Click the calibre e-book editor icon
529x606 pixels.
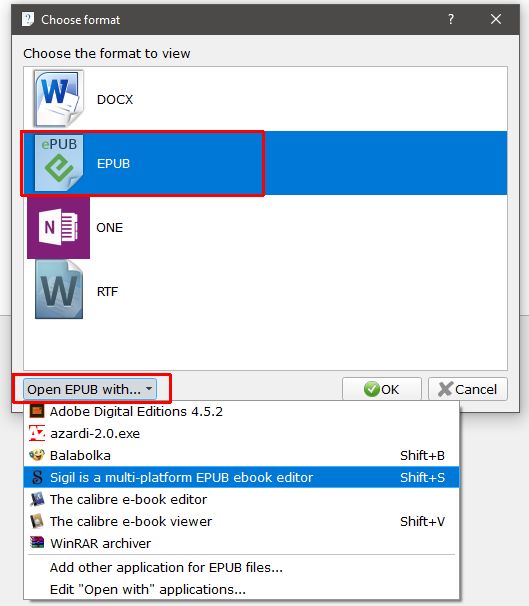(x=37, y=499)
